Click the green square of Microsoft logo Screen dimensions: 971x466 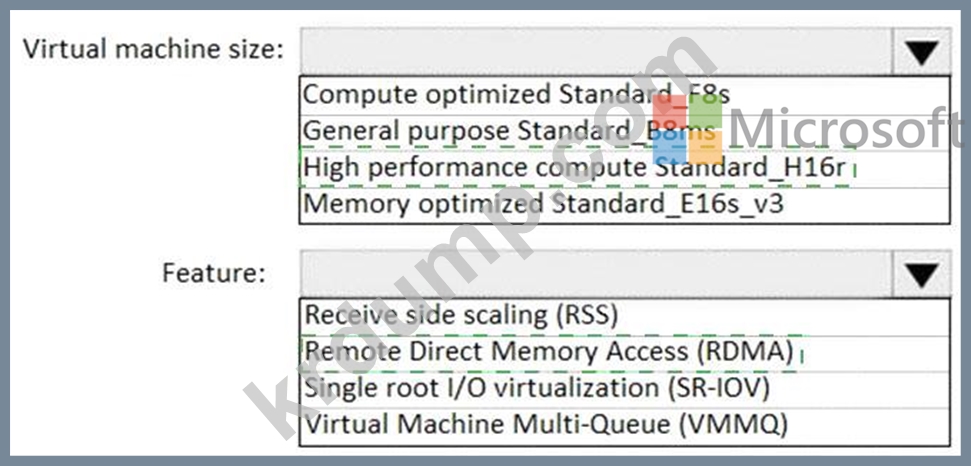(x=706, y=112)
